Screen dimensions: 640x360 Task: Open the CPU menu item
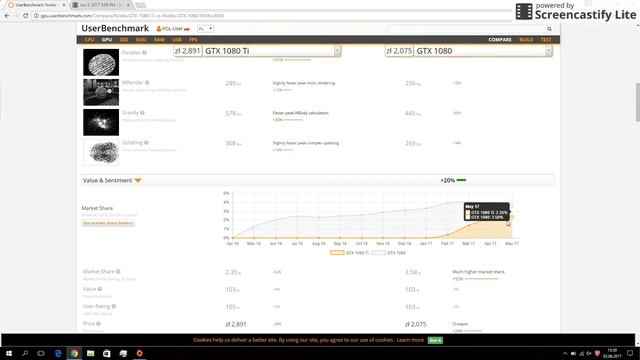point(89,40)
